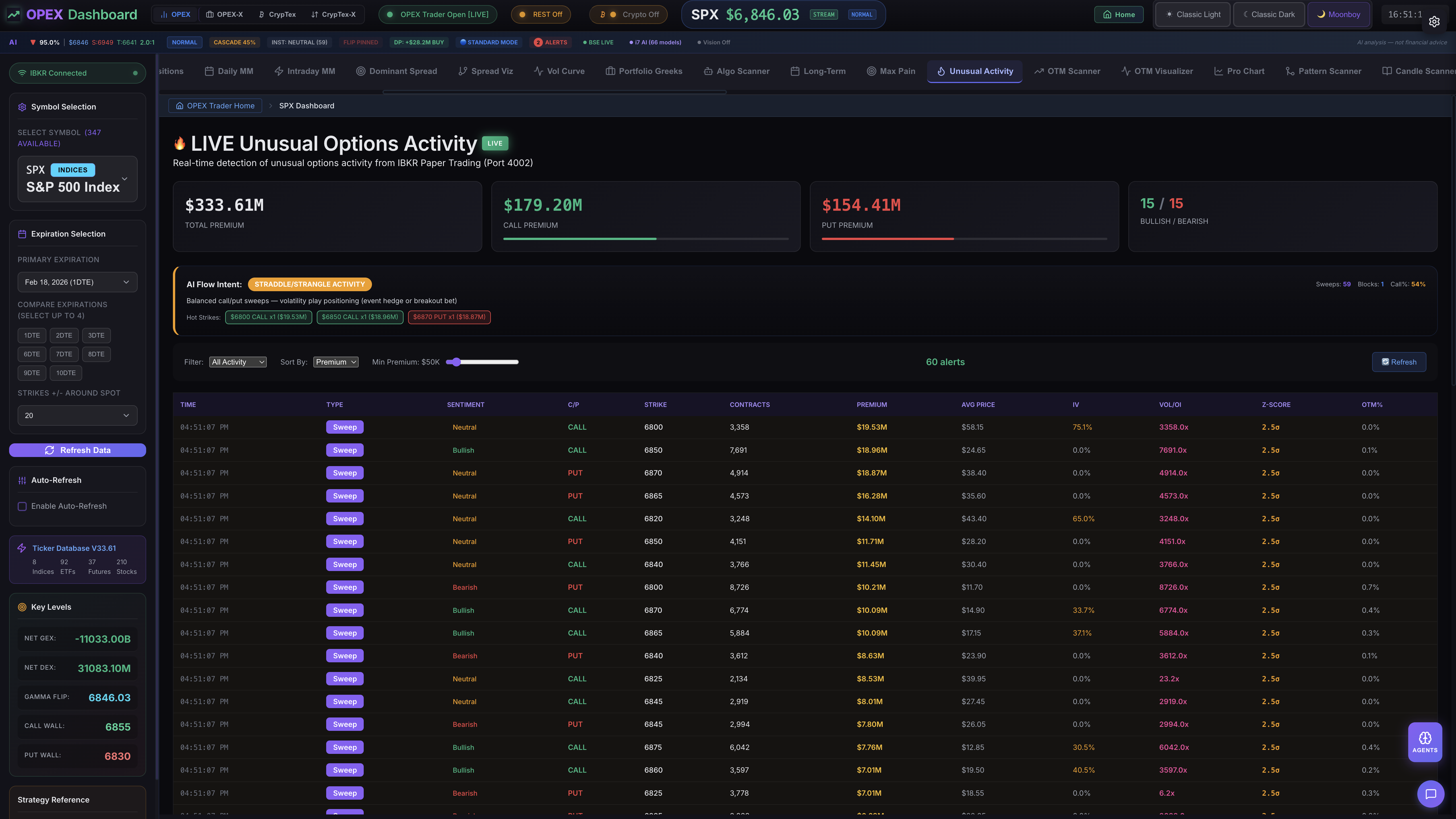Image resolution: width=1456 pixels, height=819 pixels.
Task: Toggle the REST Off switch
Action: 540,15
